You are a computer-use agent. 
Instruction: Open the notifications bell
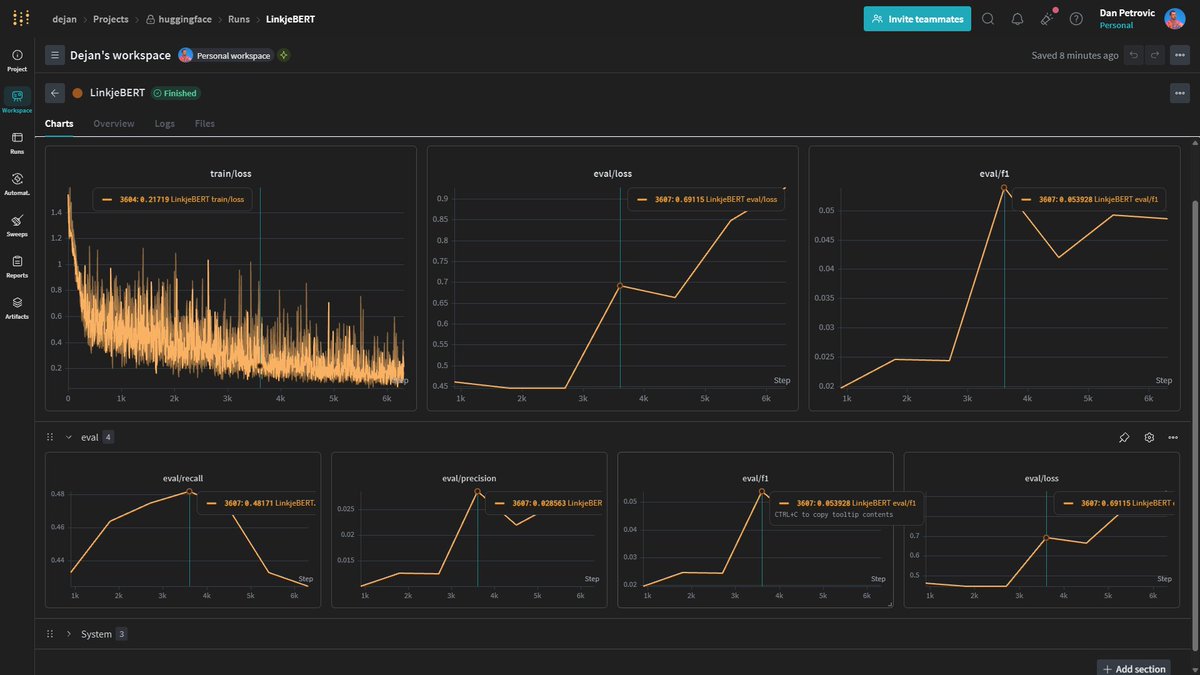coord(1017,19)
